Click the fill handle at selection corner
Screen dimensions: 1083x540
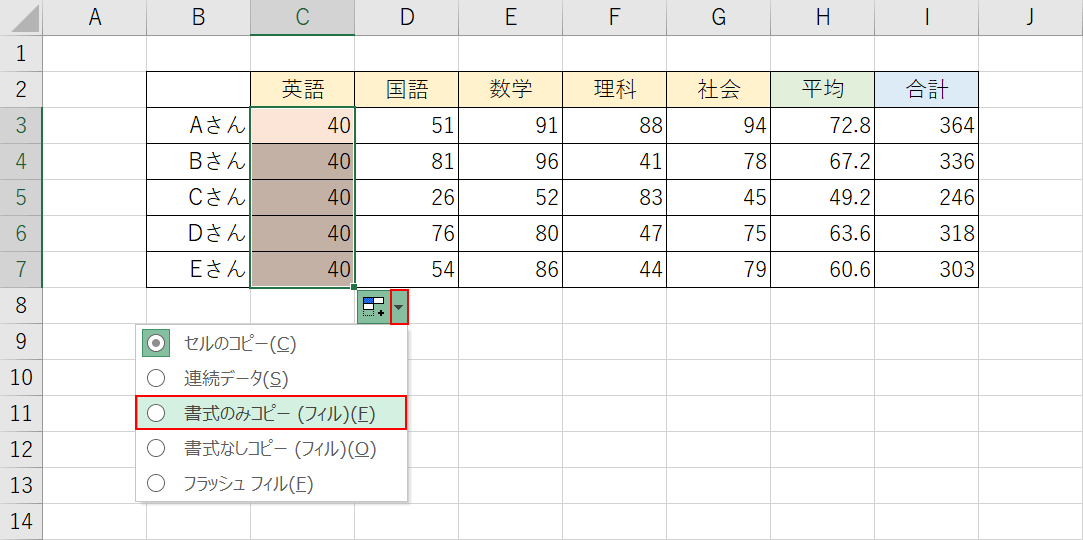pos(354,287)
